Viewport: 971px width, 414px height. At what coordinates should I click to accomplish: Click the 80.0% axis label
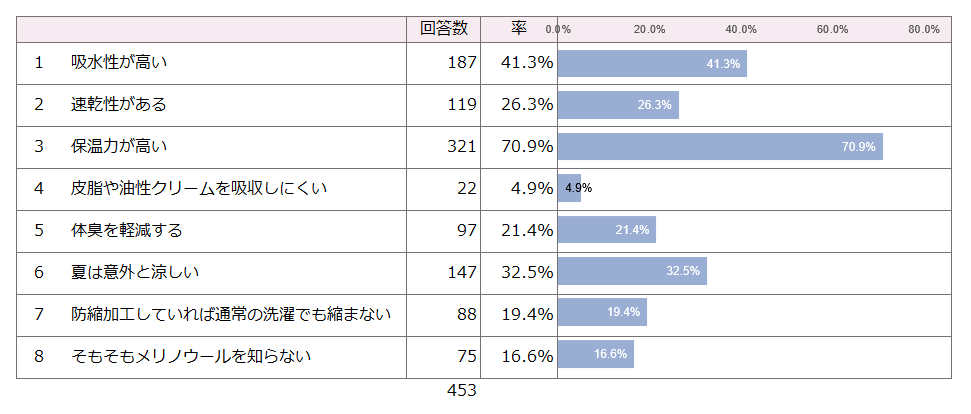pos(923,30)
